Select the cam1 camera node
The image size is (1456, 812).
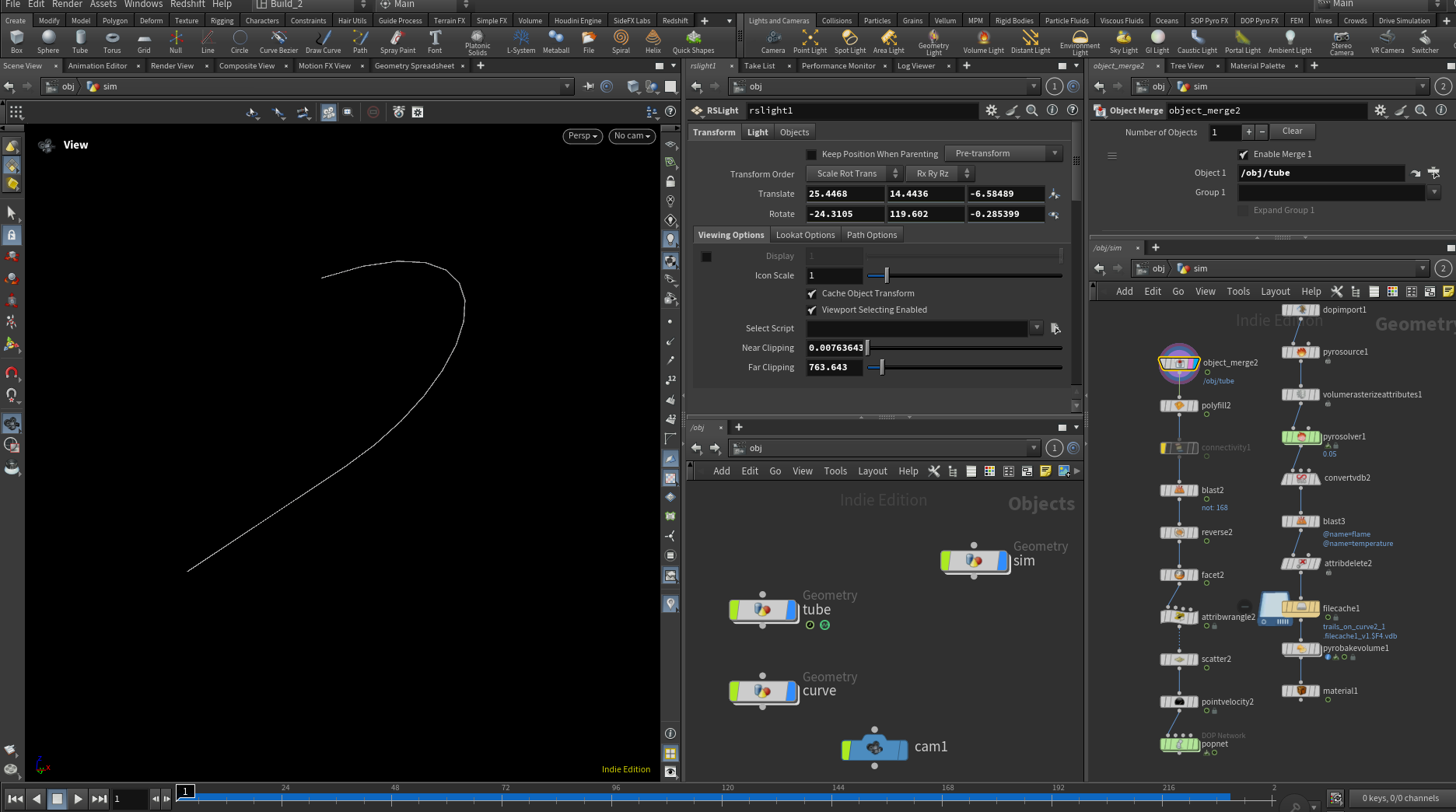pyautogui.click(x=875, y=747)
